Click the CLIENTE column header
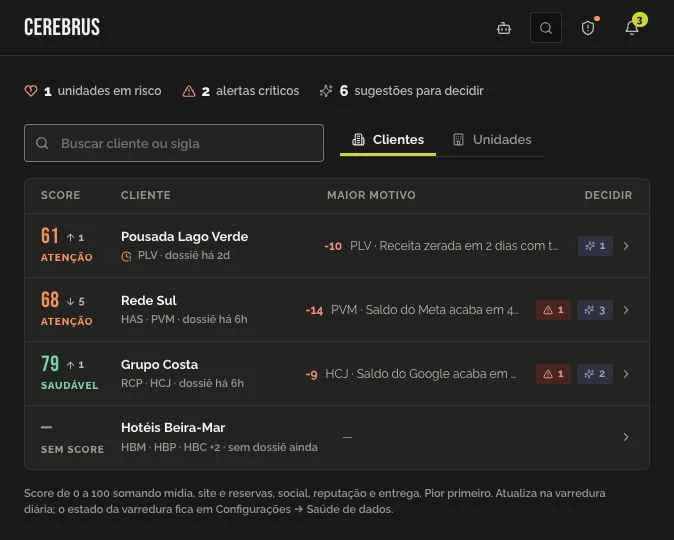Screen dimensions: 674x540 pyautogui.click(x=146, y=195)
